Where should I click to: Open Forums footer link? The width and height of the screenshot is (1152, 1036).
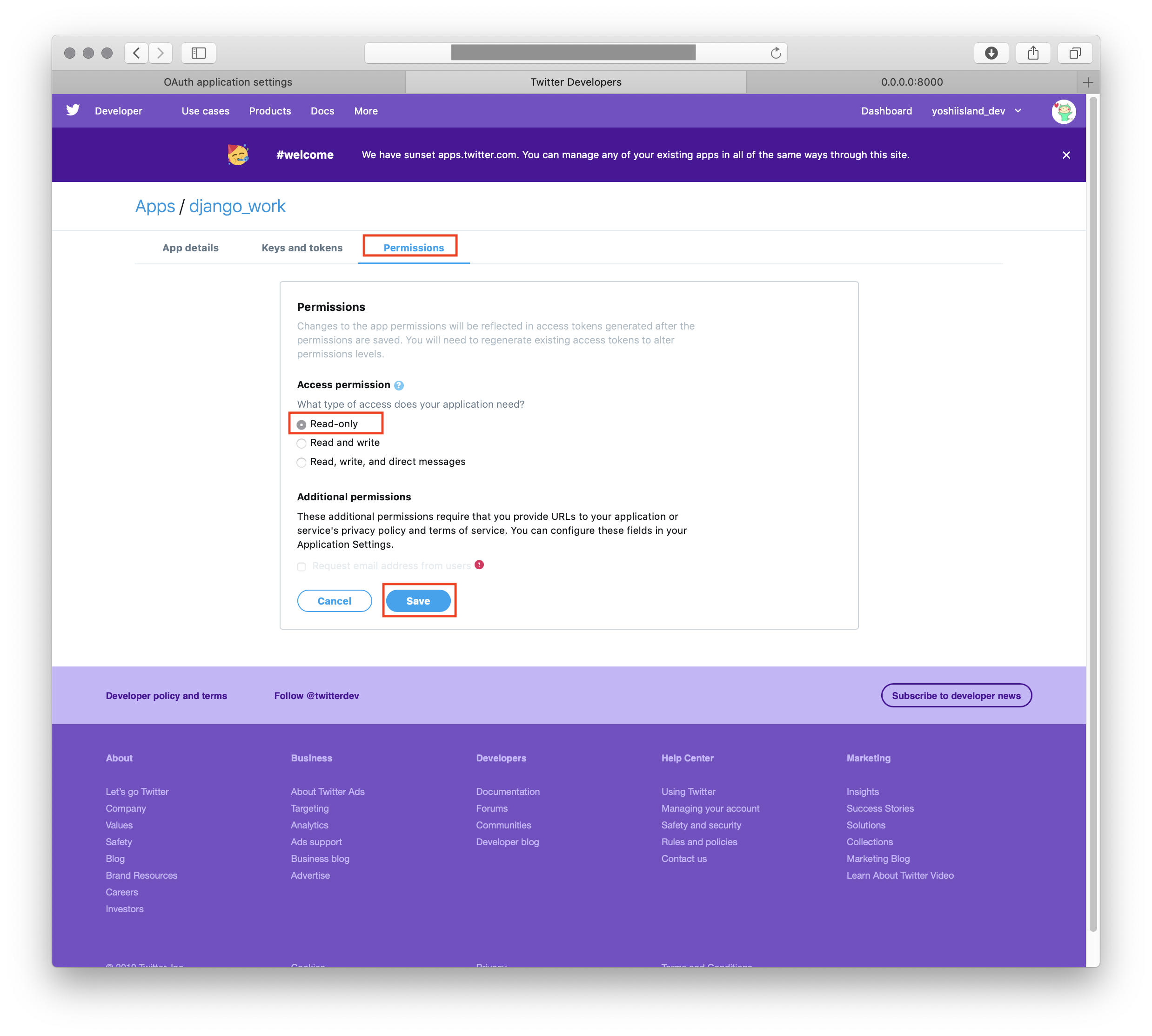492,808
